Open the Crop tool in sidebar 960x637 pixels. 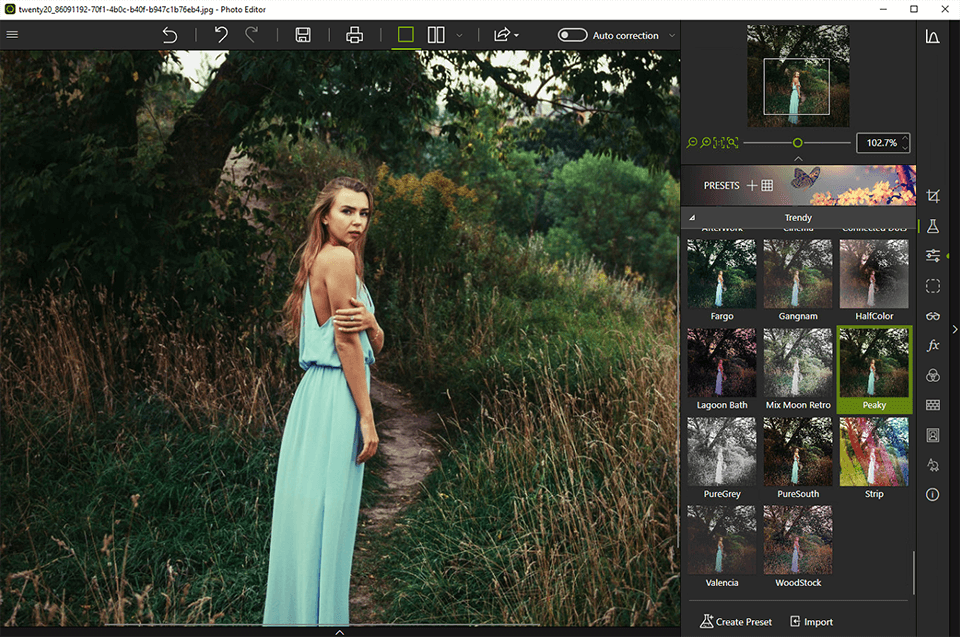click(932, 197)
